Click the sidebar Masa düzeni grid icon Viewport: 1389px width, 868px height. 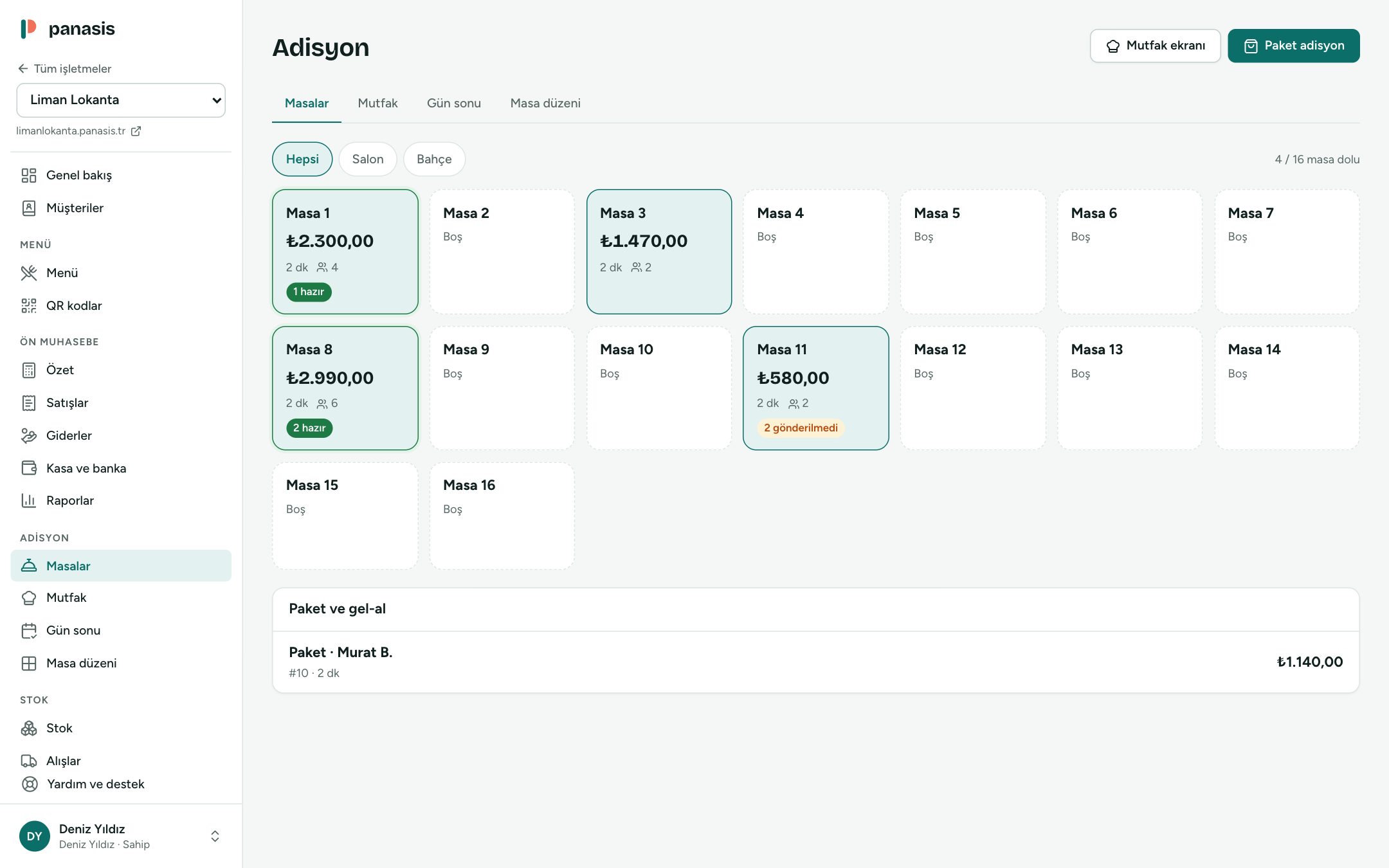click(x=29, y=664)
